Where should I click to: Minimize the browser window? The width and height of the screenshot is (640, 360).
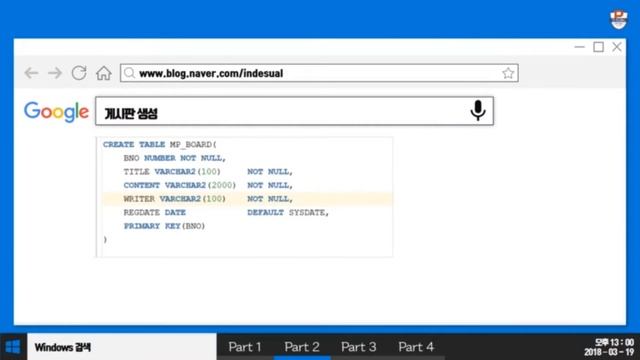pyautogui.click(x=580, y=47)
